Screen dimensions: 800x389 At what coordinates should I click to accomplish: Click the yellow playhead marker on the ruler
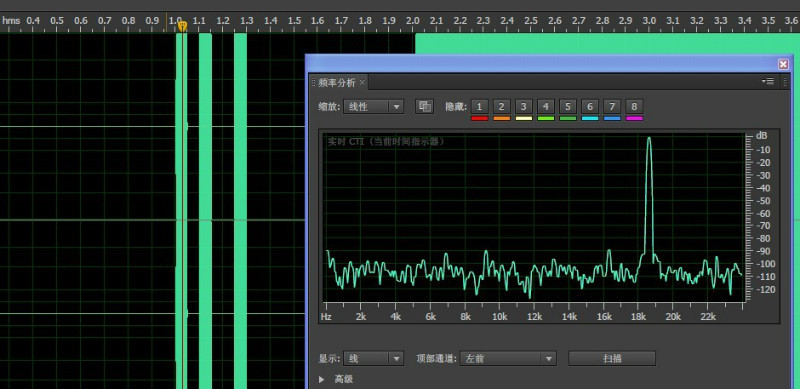point(182,26)
